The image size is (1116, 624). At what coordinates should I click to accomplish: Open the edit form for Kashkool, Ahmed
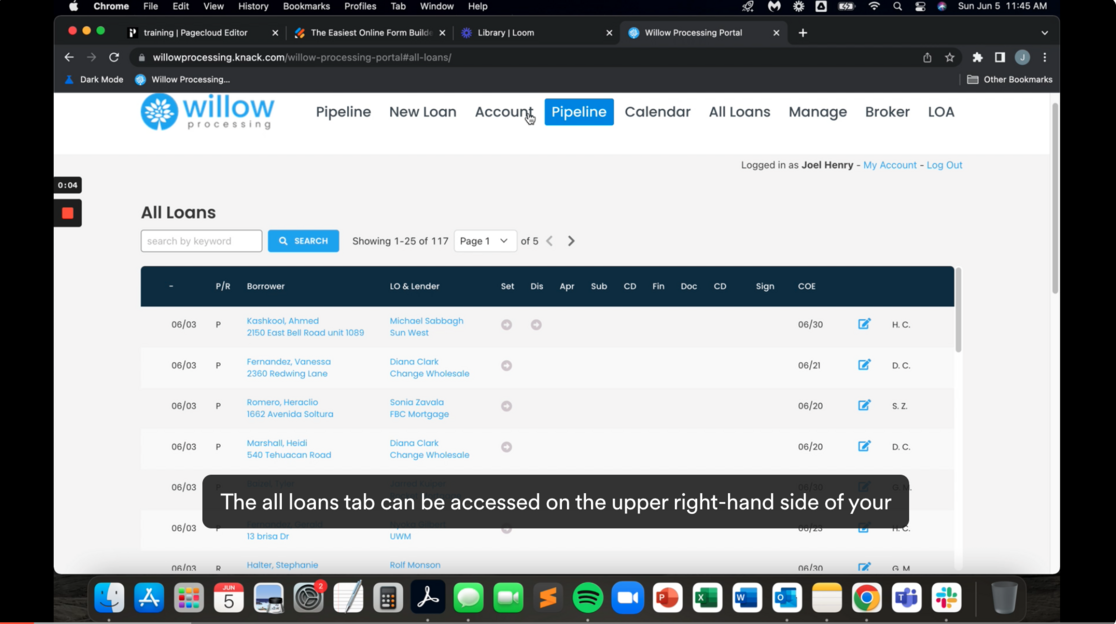tap(863, 324)
